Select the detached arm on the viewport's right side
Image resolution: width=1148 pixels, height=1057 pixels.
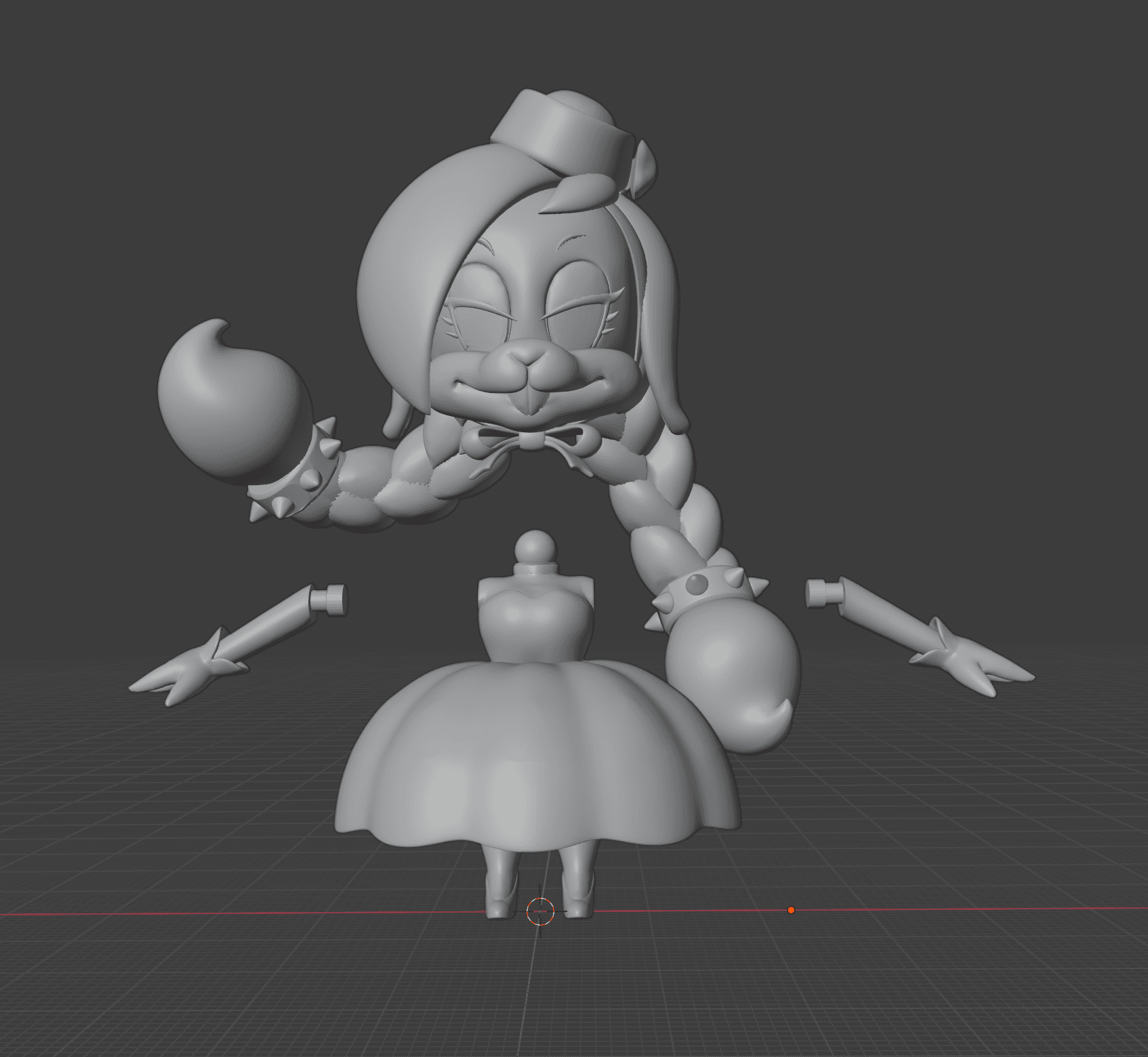click(919, 638)
